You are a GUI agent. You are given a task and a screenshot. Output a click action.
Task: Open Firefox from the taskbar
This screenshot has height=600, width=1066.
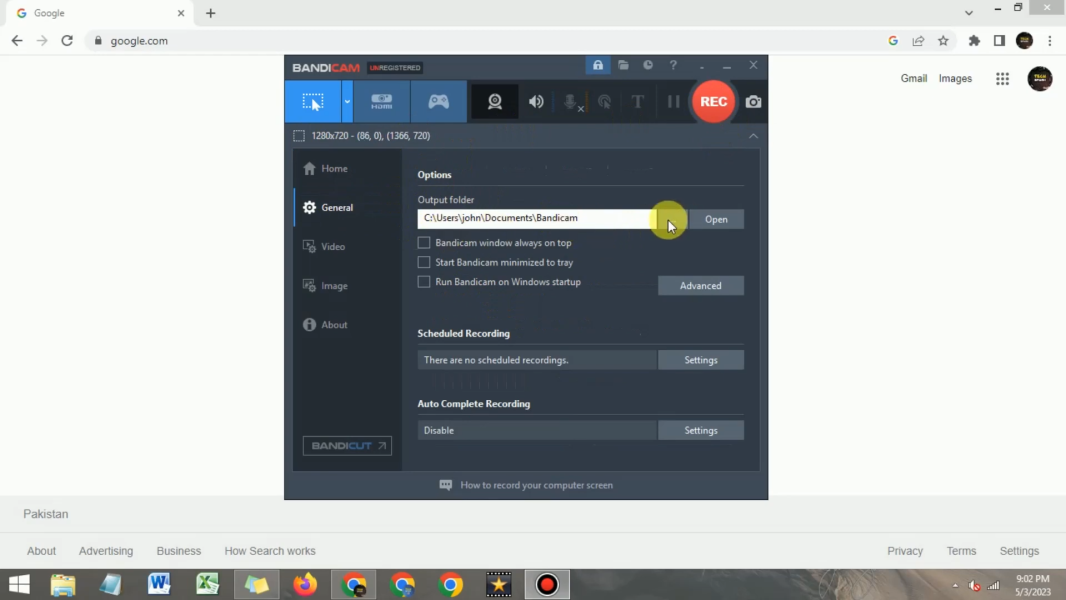click(x=305, y=584)
